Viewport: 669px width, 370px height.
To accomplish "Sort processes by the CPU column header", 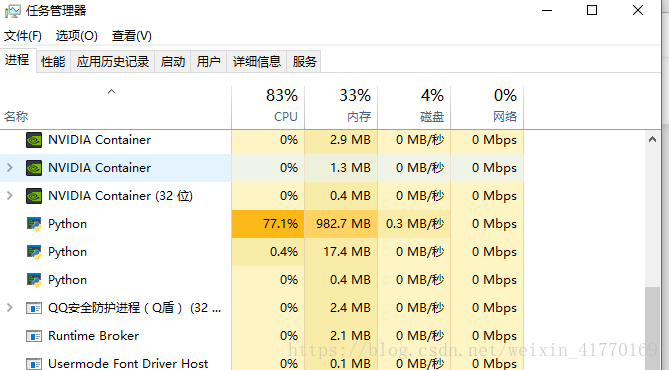I will pyautogui.click(x=268, y=107).
